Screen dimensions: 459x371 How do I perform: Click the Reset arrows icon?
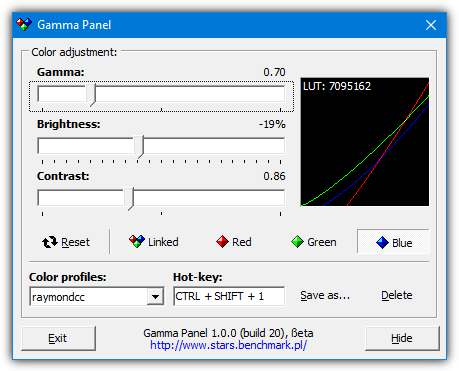point(50,242)
